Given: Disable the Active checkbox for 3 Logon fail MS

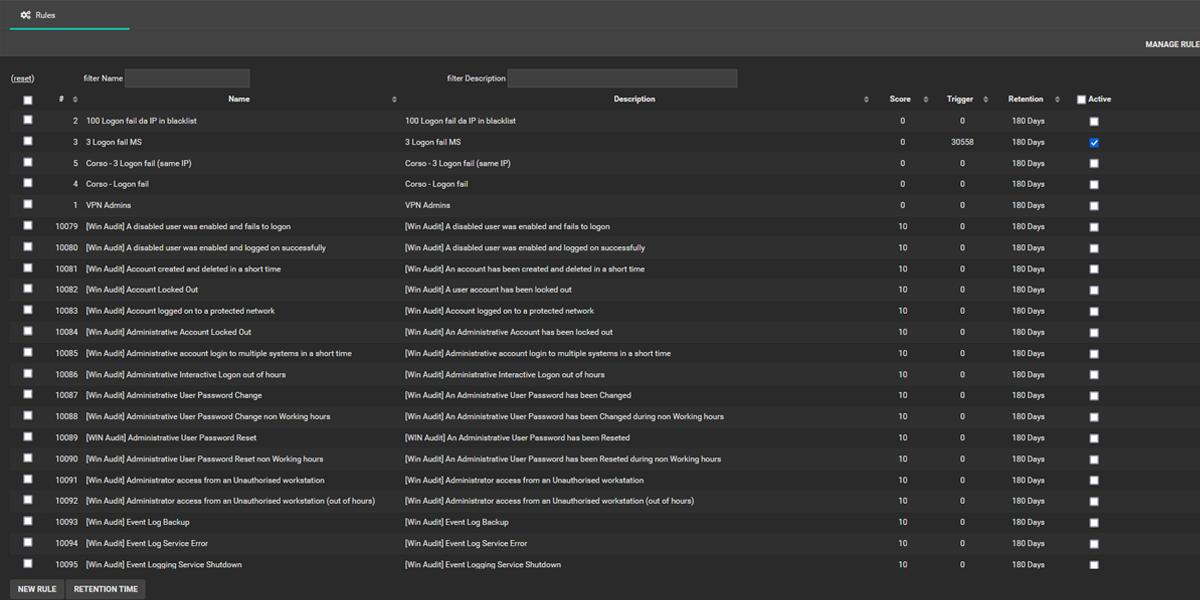Looking at the screenshot, I should click(1094, 143).
